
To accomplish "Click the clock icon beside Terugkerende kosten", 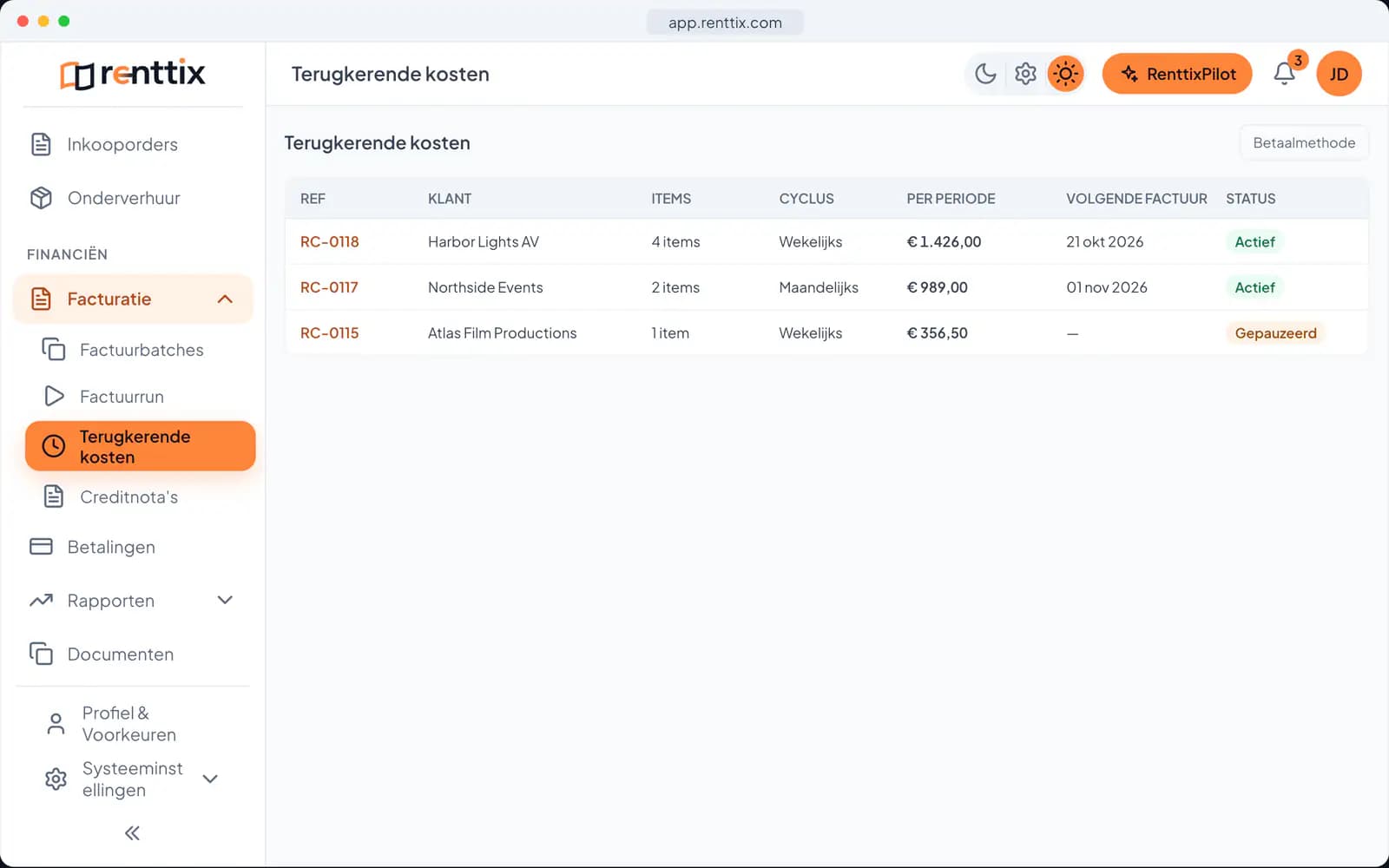I will [54, 446].
